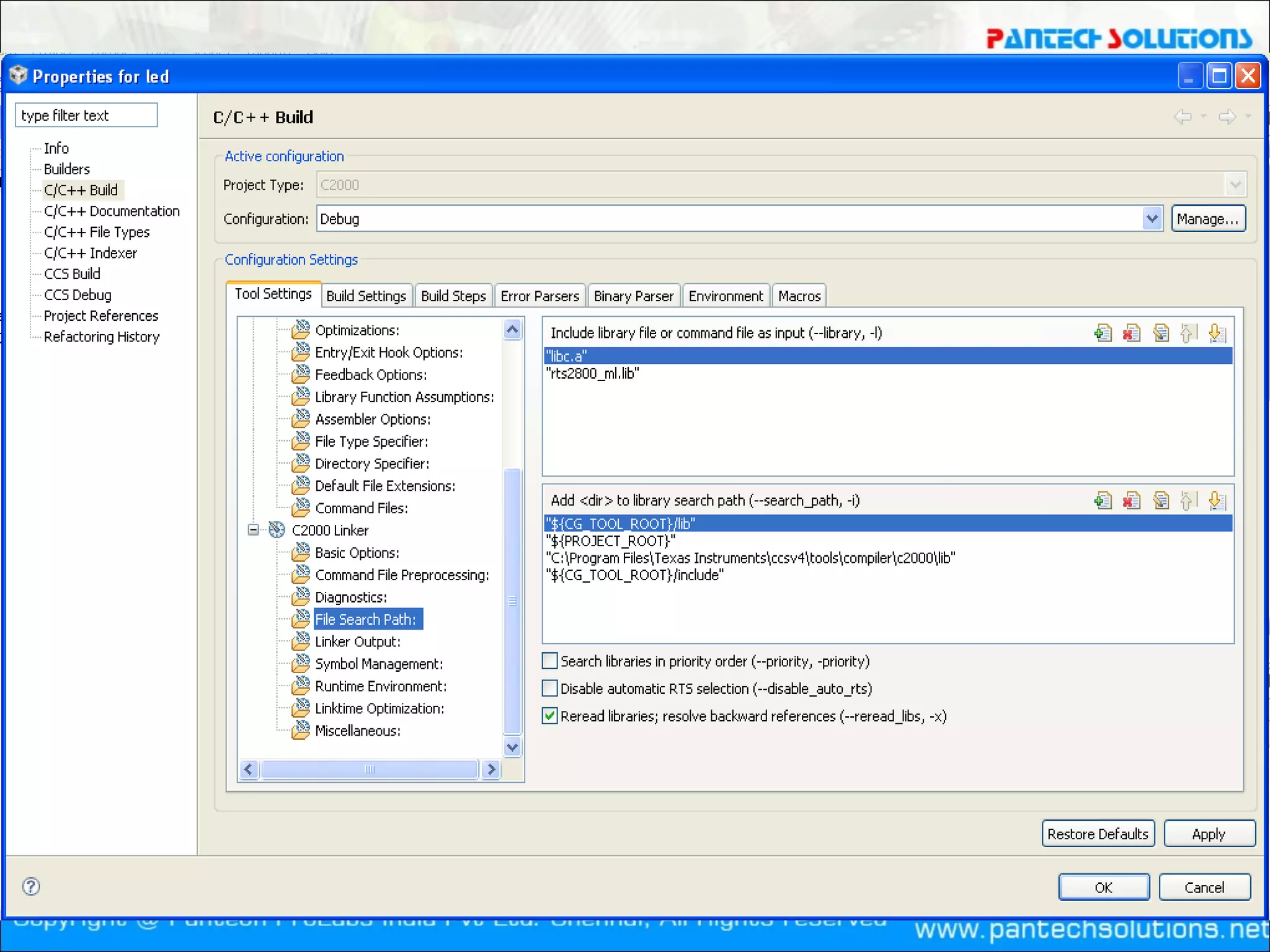Click the help question mark icon
The width and height of the screenshot is (1270, 952).
coord(31,886)
